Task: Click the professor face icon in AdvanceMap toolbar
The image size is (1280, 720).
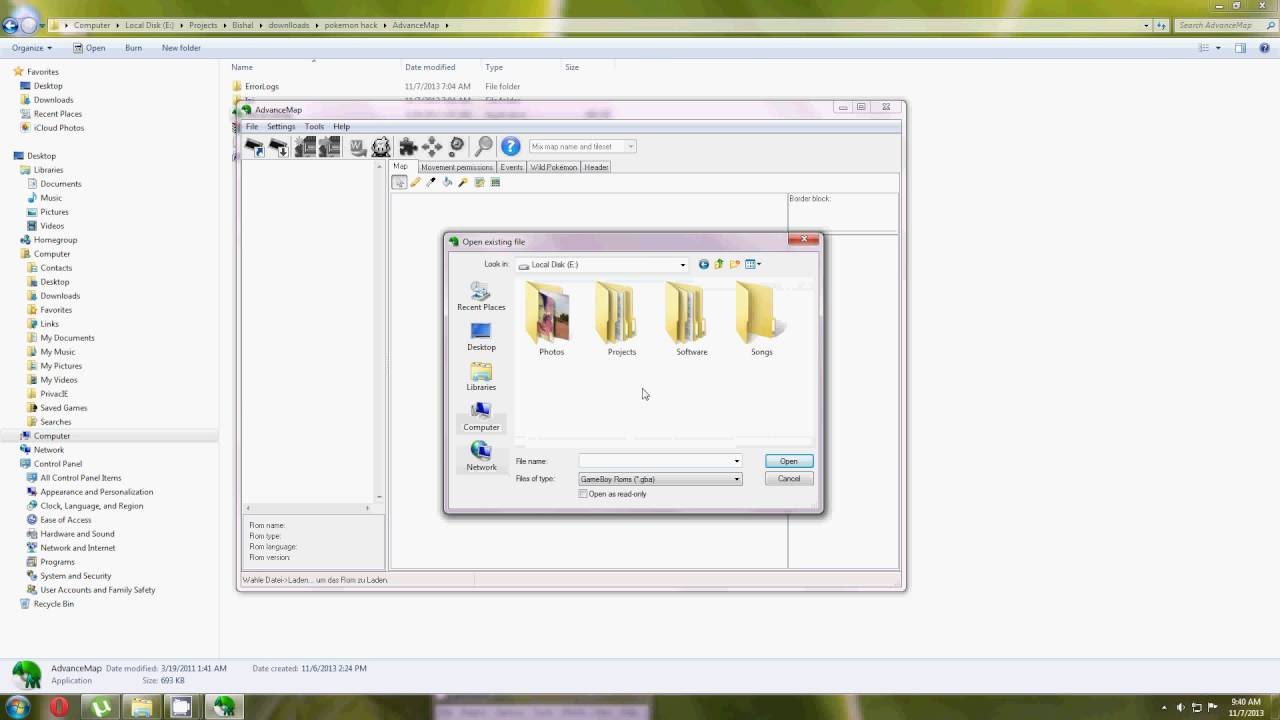Action: [x=381, y=147]
